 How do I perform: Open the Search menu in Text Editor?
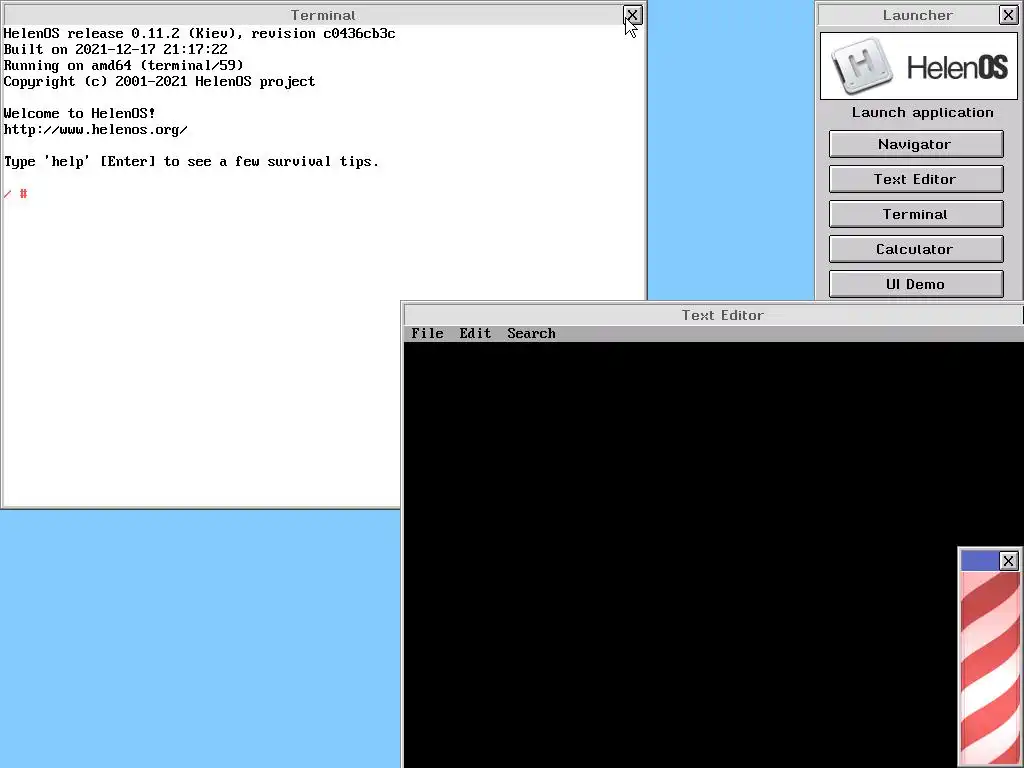click(x=531, y=333)
